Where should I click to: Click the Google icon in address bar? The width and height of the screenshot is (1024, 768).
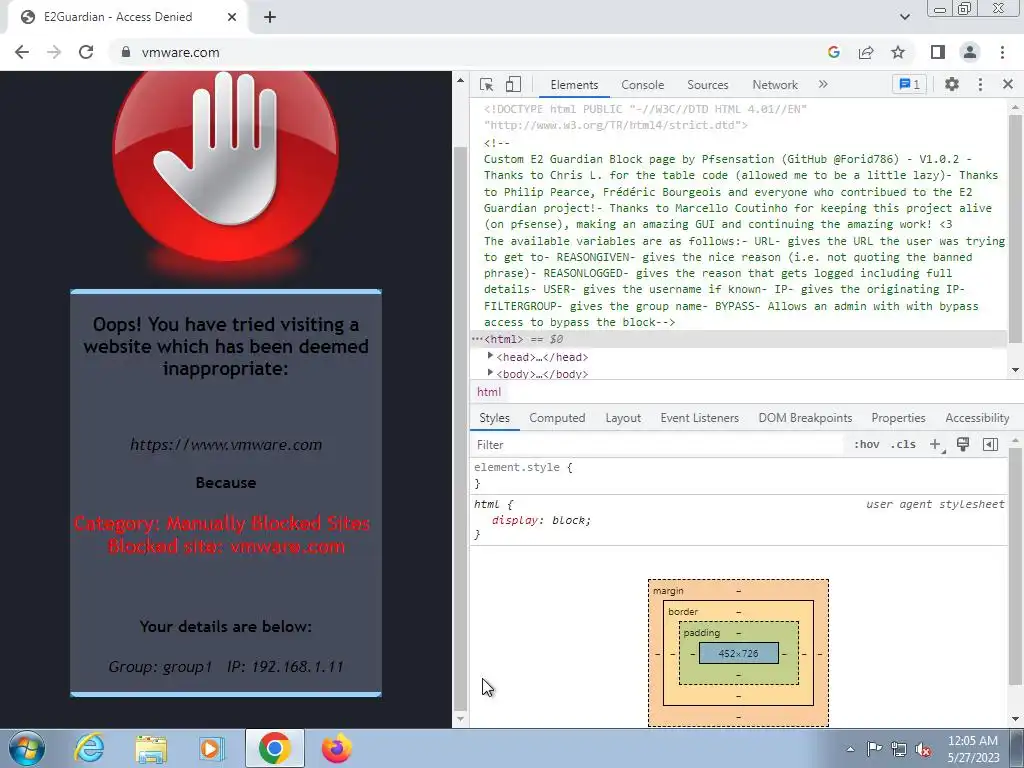pos(833,52)
